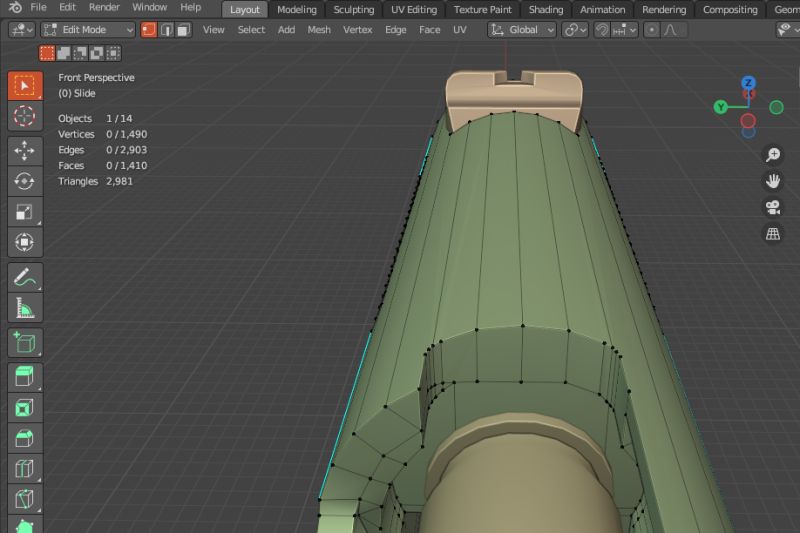Toggle proportional editing
Screen dimensions: 800x533
point(652,30)
